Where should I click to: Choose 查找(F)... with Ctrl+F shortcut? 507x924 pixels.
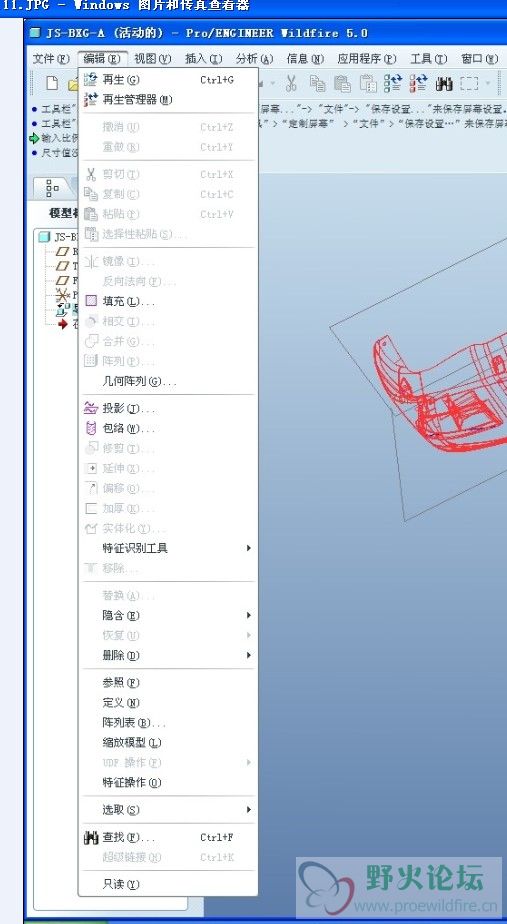tap(169, 837)
